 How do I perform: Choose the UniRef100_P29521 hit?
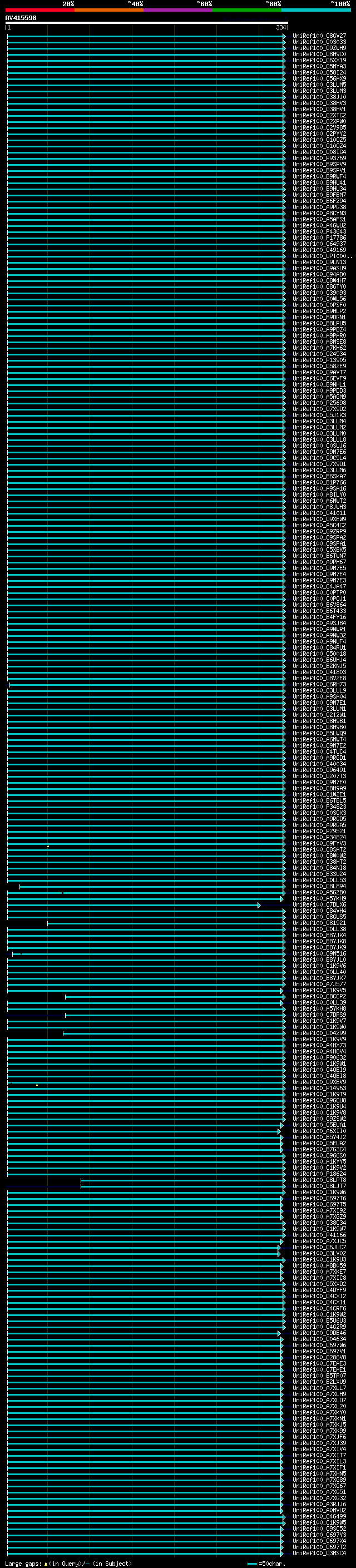pos(319,831)
